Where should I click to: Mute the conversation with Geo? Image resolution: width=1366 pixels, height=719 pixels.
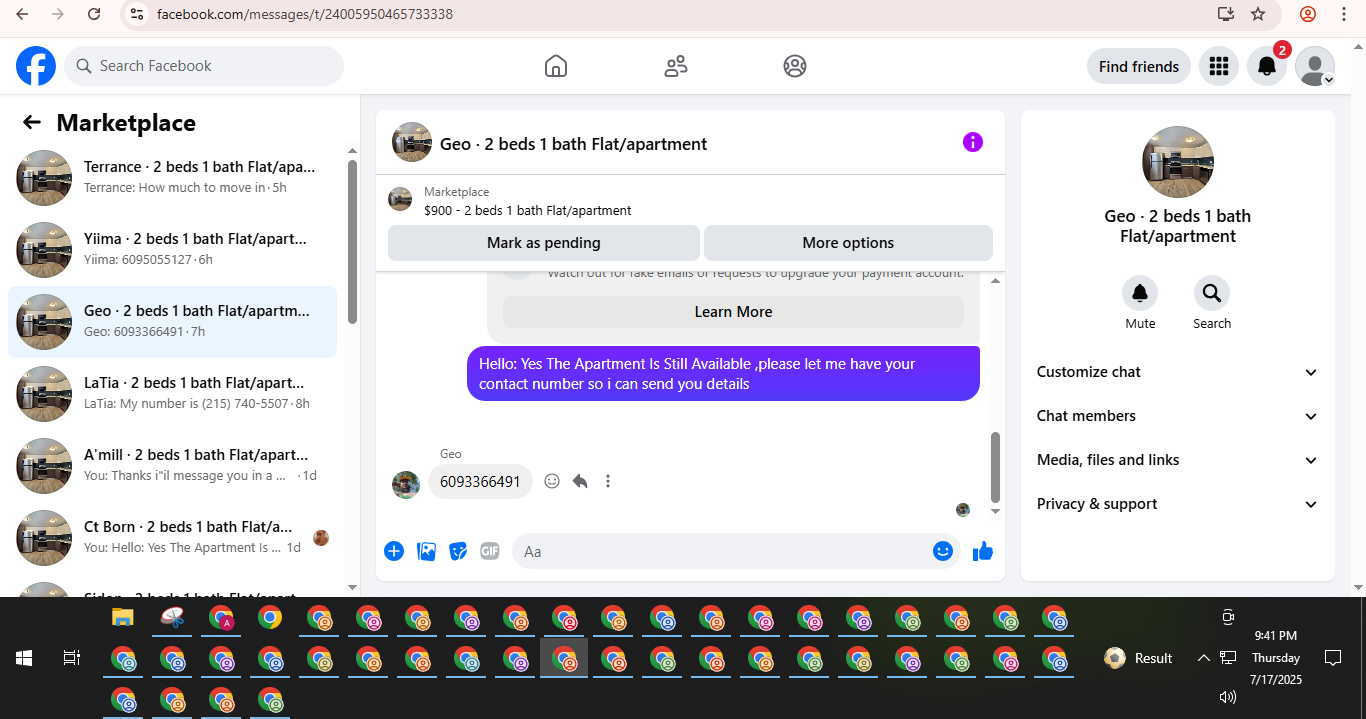1140,293
